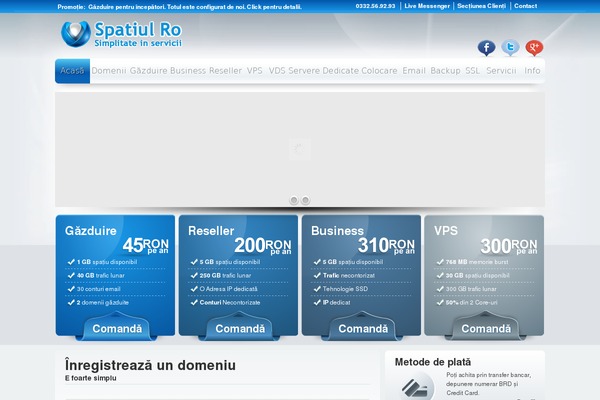
Task: Open the Live Messenger link
Action: 427,6
